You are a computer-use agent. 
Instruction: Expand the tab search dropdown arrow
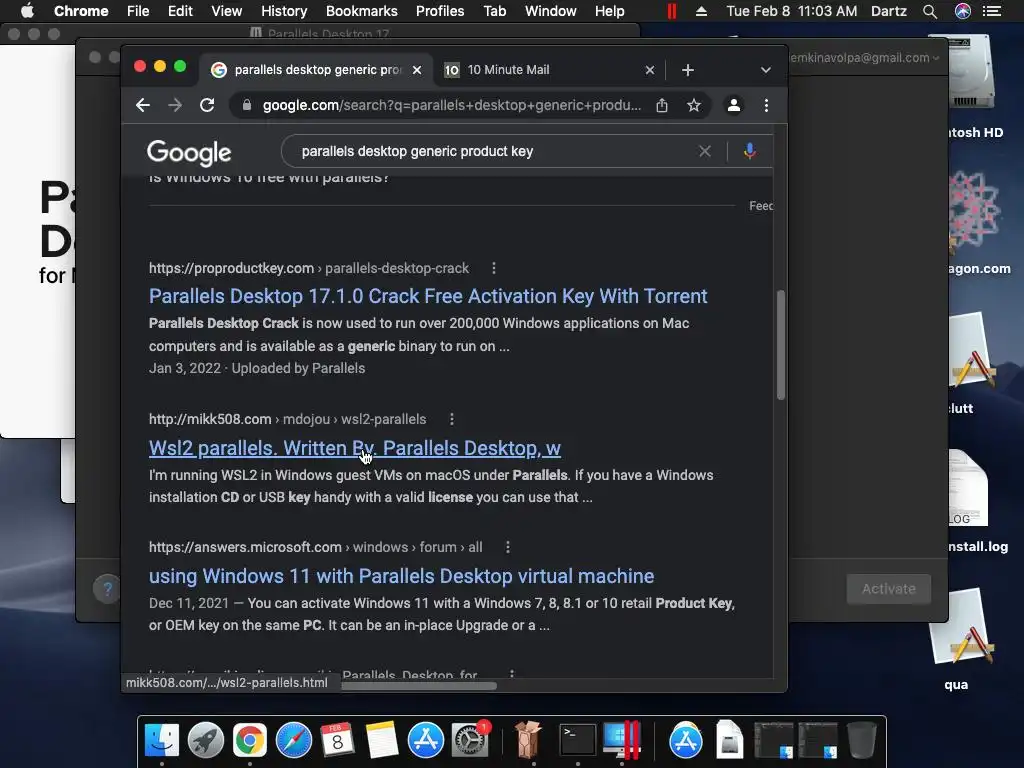point(765,70)
